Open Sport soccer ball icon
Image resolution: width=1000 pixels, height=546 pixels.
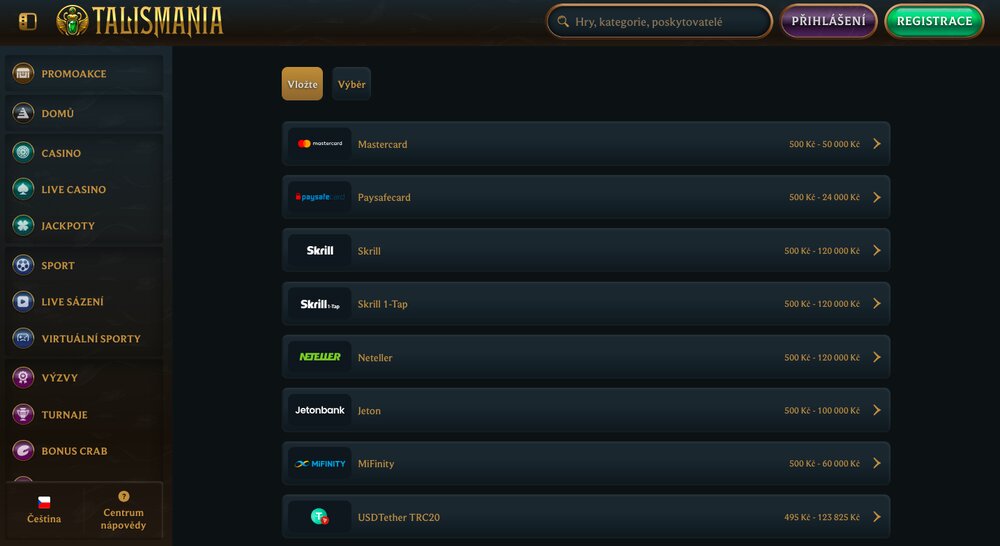tap(23, 265)
